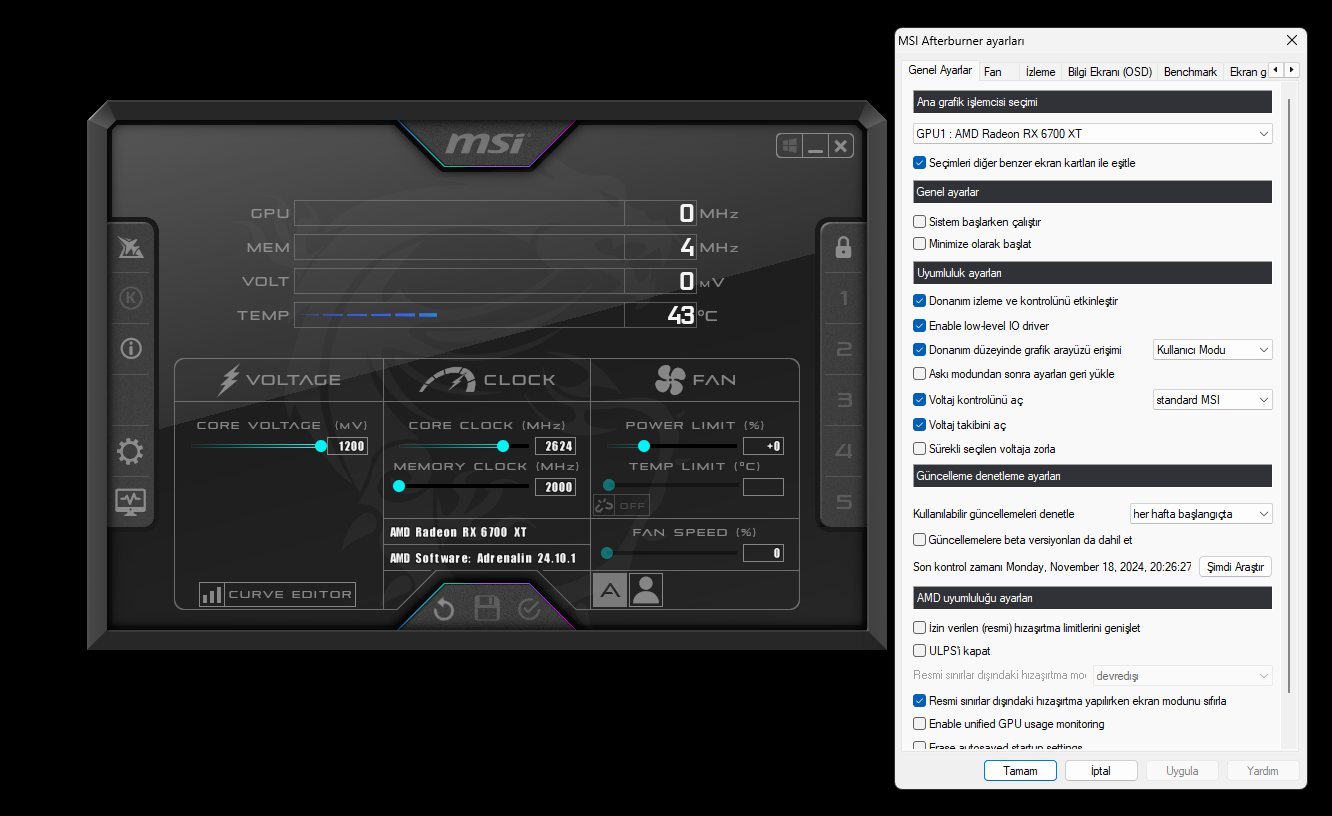Open the Curve Editor
Viewport: 1332px width, 816px height.
click(277, 594)
